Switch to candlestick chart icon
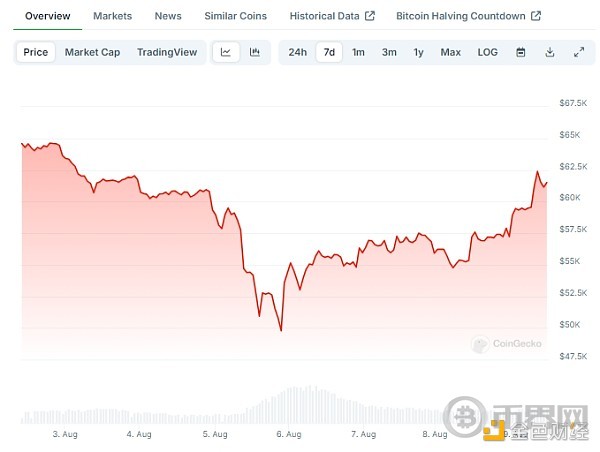600x452 pixels. coord(255,52)
